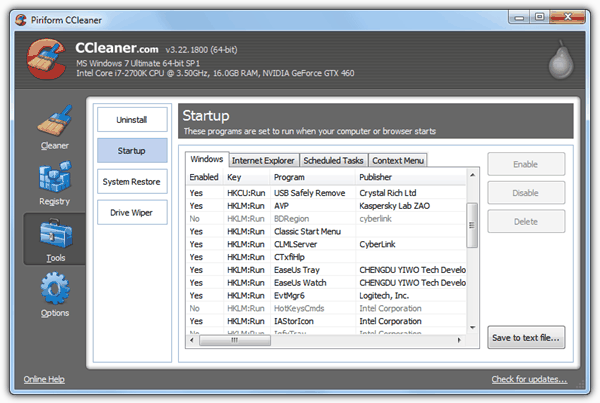Select the CTxfiHlp entry
The width and height of the screenshot is (600, 403).
click(326, 257)
